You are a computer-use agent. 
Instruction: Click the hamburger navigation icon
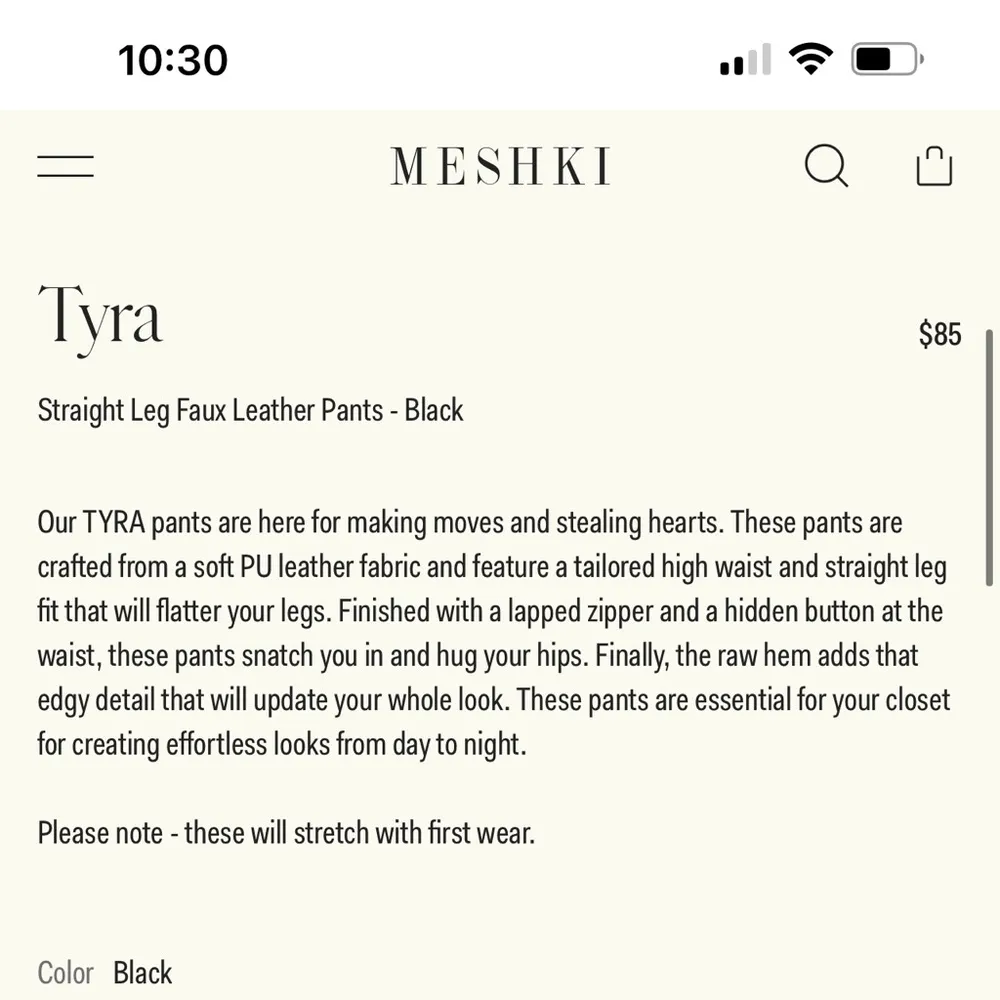[x=64, y=166]
